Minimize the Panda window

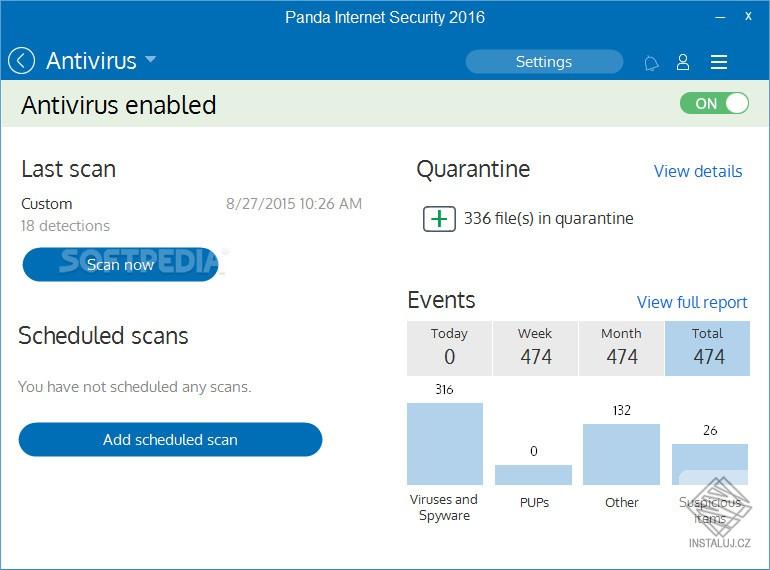coord(721,17)
